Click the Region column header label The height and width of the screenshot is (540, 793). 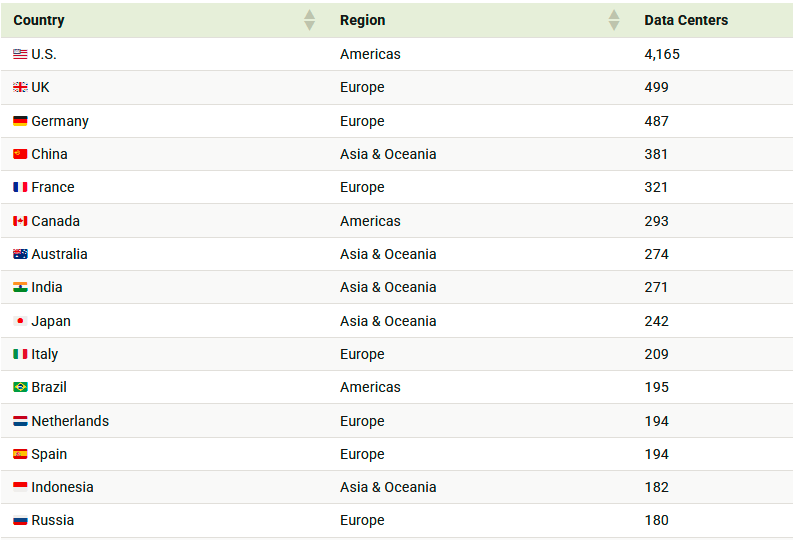click(x=362, y=20)
